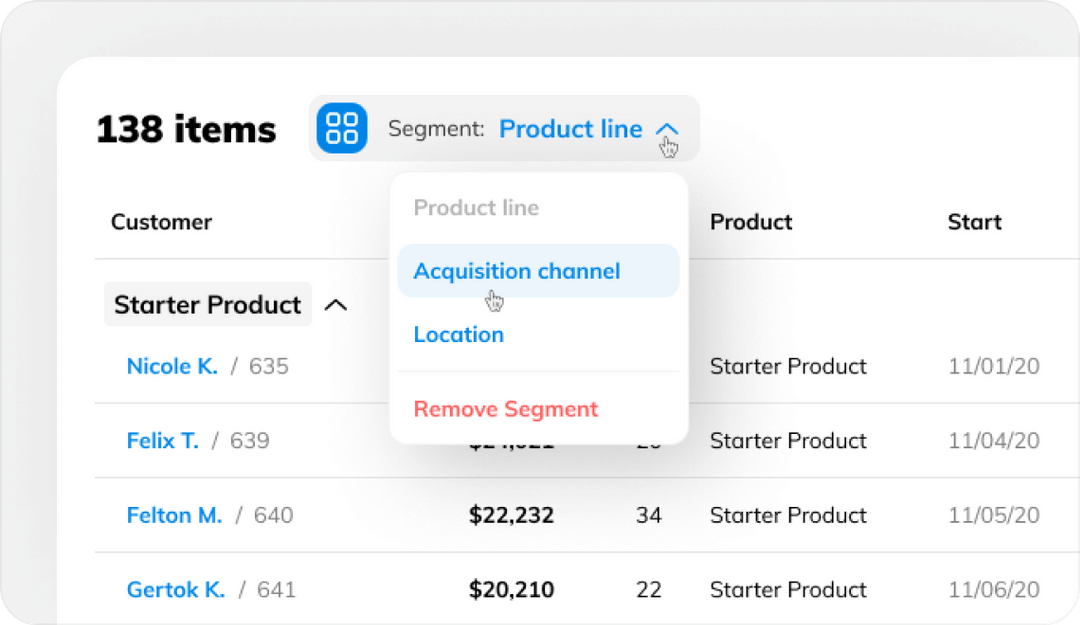This screenshot has height=625, width=1080.
Task: Click the 11/06/20 start date
Action: point(994,589)
